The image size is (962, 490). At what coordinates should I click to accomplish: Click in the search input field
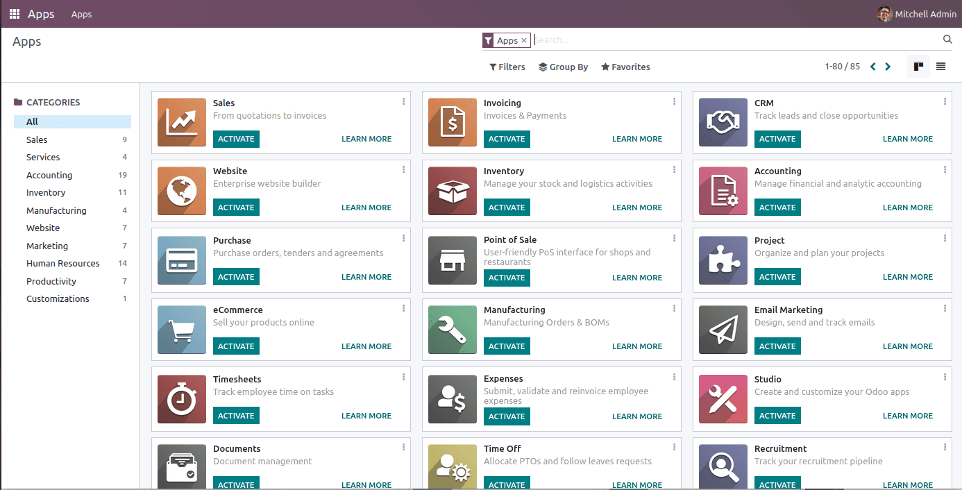tap(735, 40)
